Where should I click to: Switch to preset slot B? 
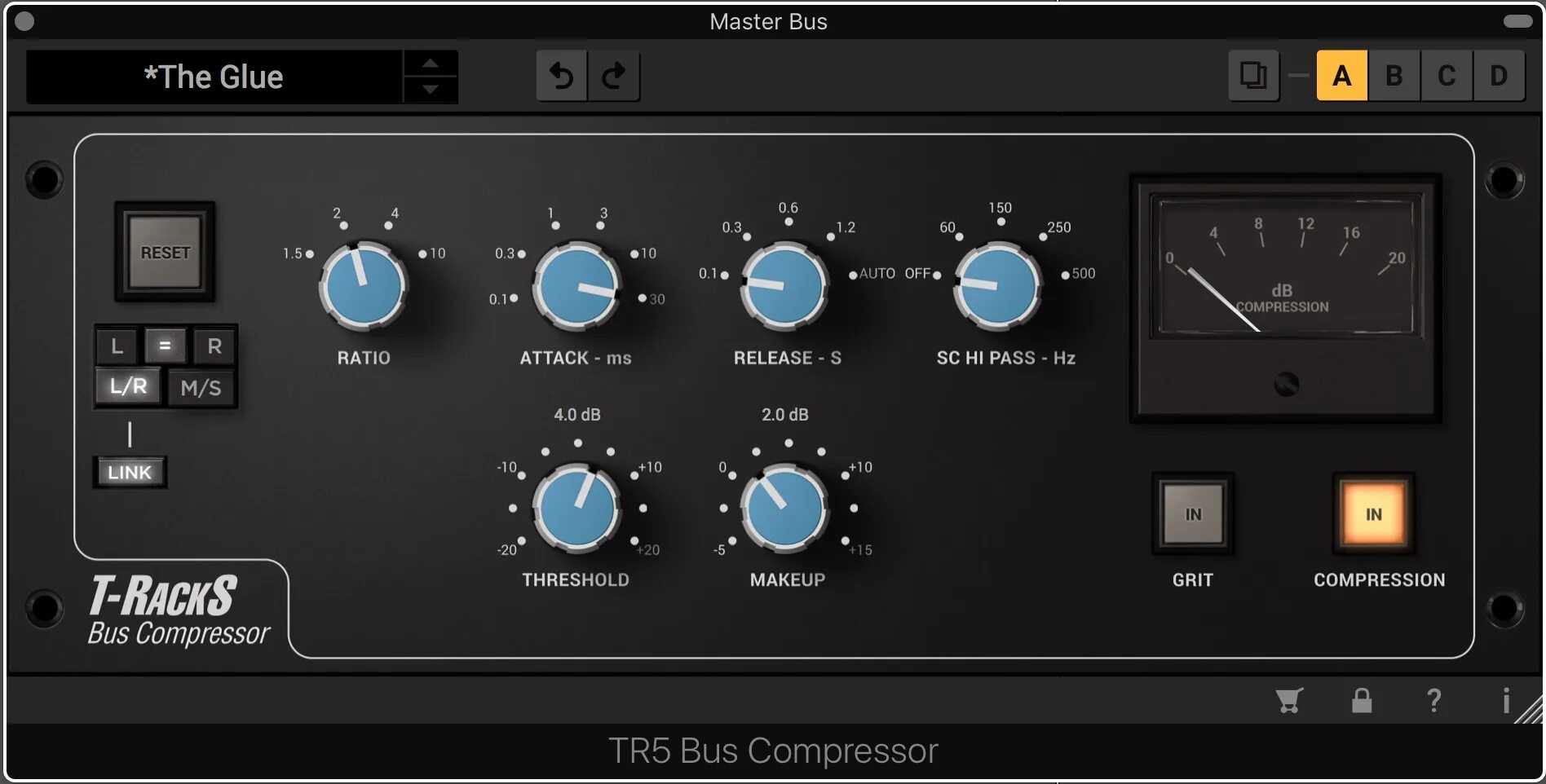(1394, 76)
